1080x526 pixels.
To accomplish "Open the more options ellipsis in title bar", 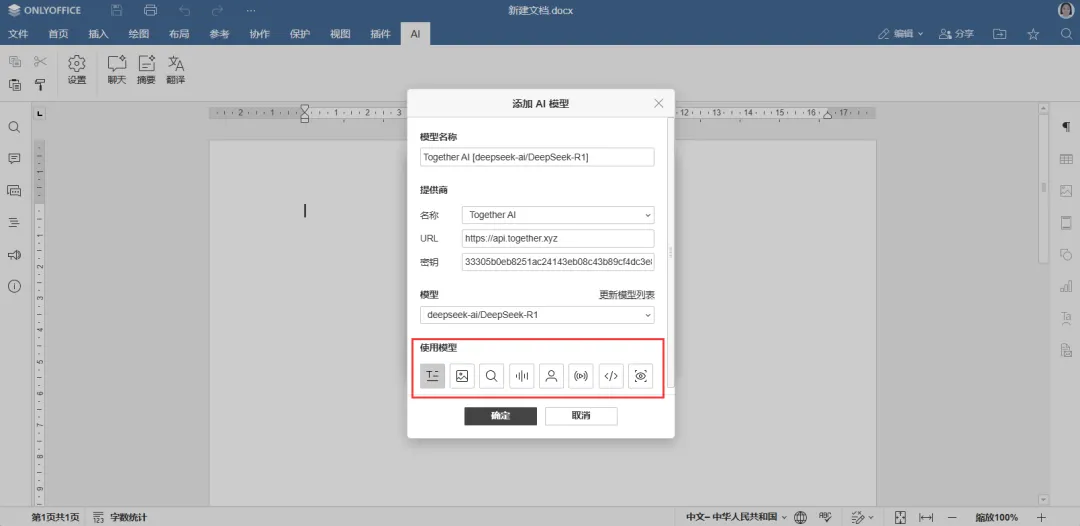I will 251,10.
